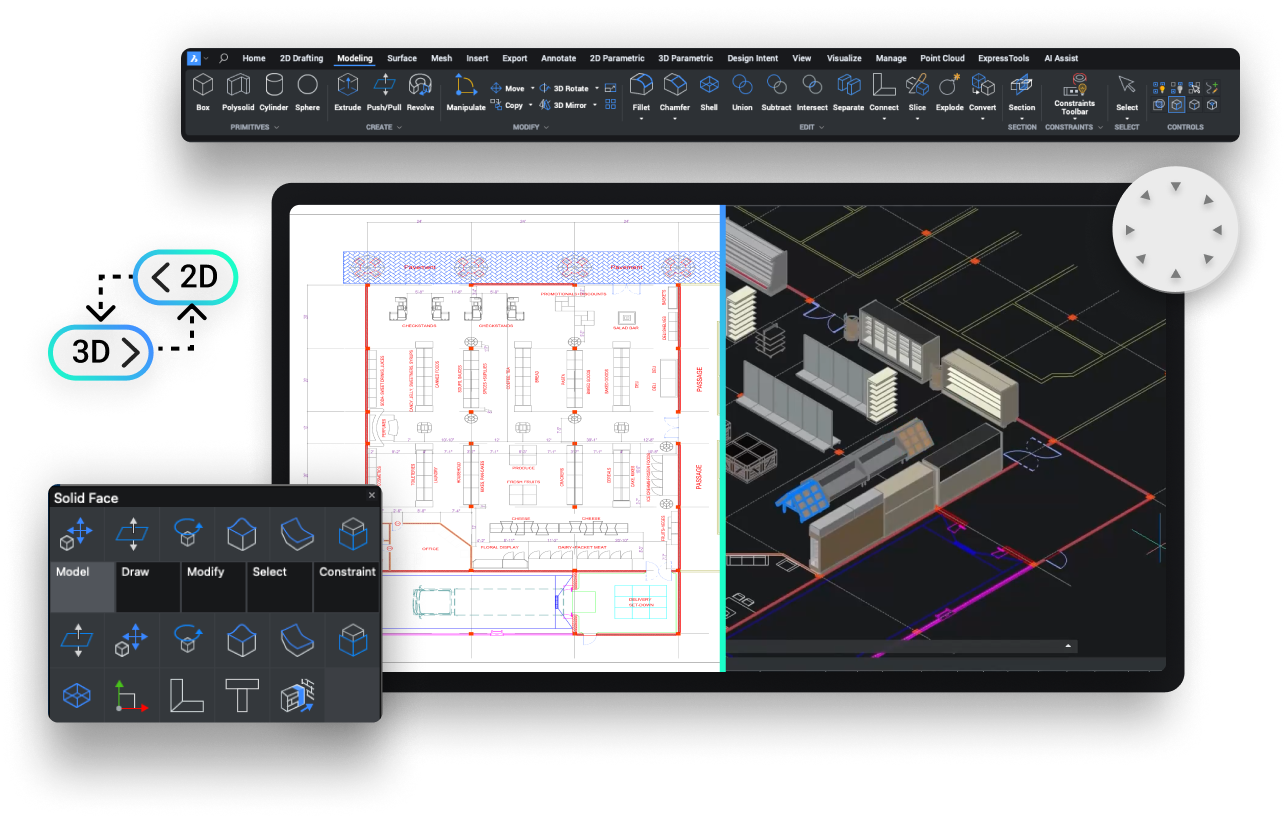
Task: Click the Manipulate tool icon
Action: (x=466, y=90)
